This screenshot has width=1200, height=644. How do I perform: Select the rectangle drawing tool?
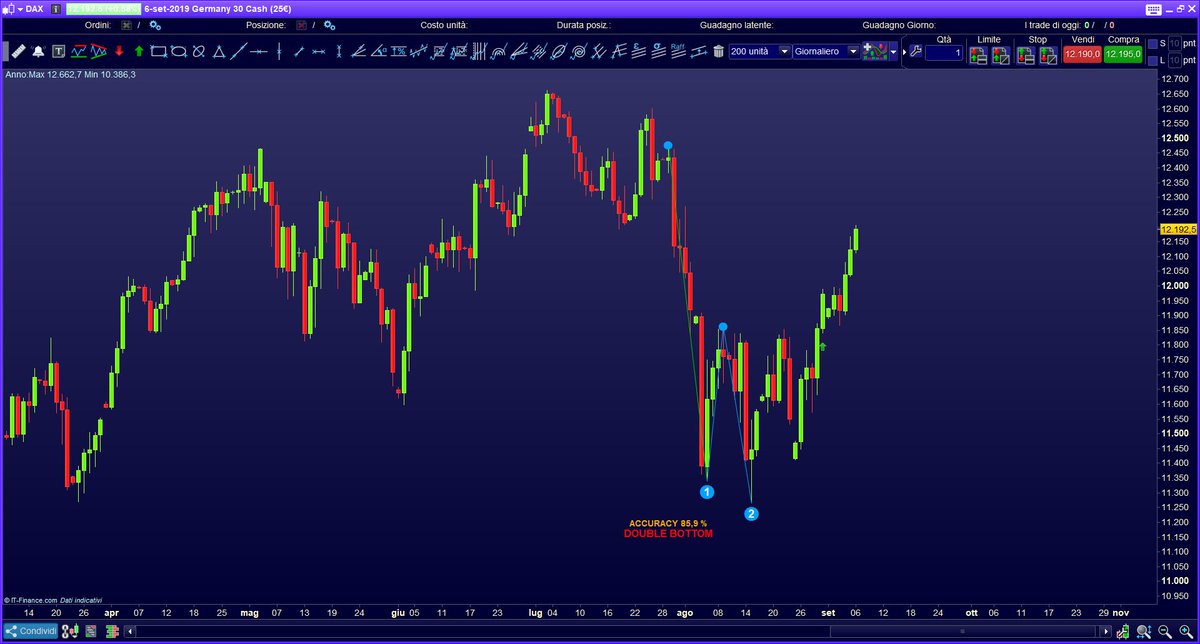(x=159, y=51)
